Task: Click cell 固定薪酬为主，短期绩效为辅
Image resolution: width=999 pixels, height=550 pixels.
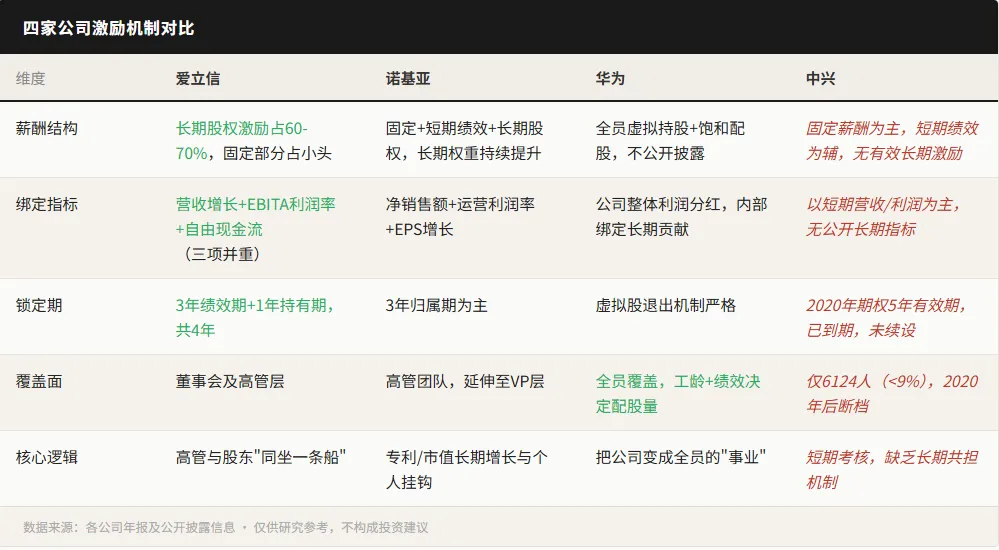Action: tap(892, 141)
